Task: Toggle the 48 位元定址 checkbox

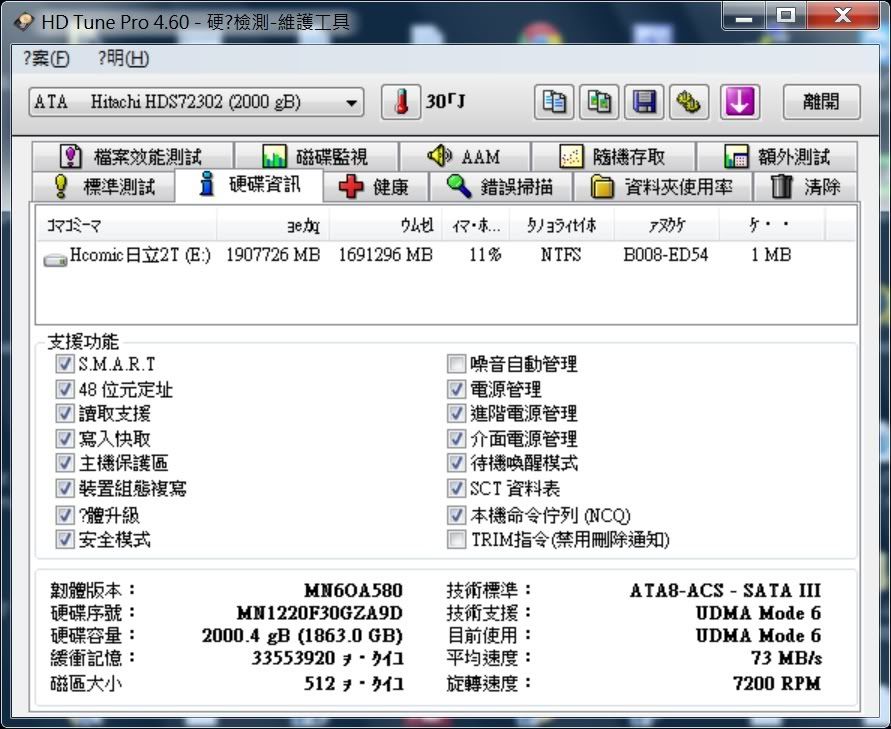Action: point(64,389)
